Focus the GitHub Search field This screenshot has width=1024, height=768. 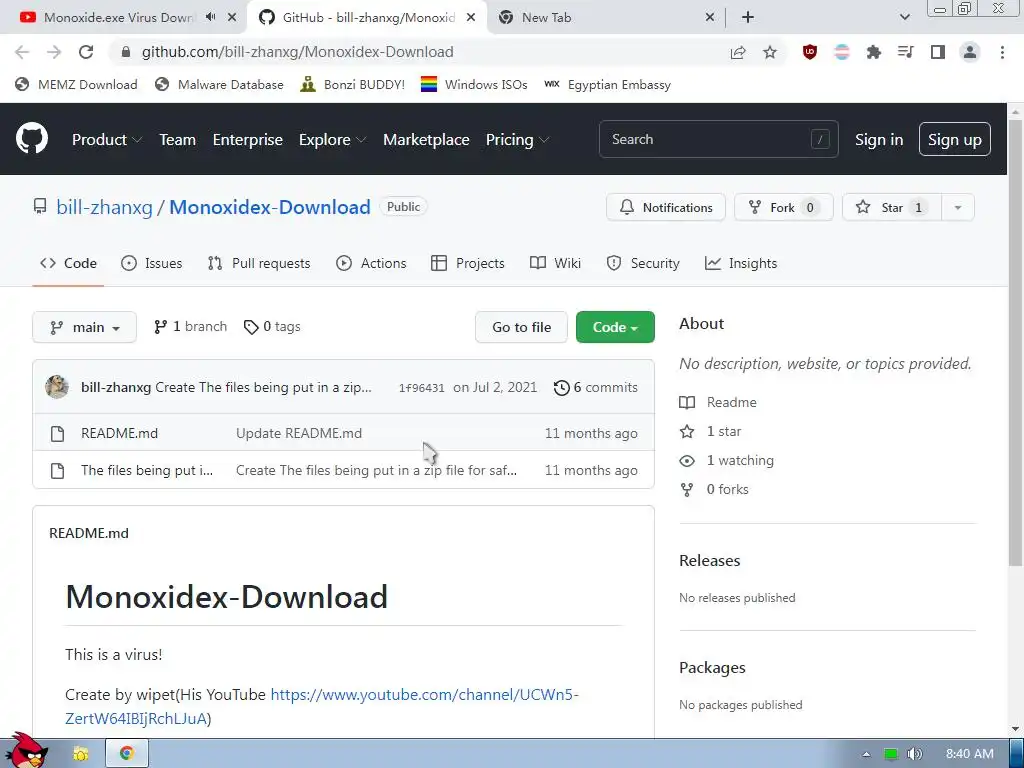coord(718,139)
